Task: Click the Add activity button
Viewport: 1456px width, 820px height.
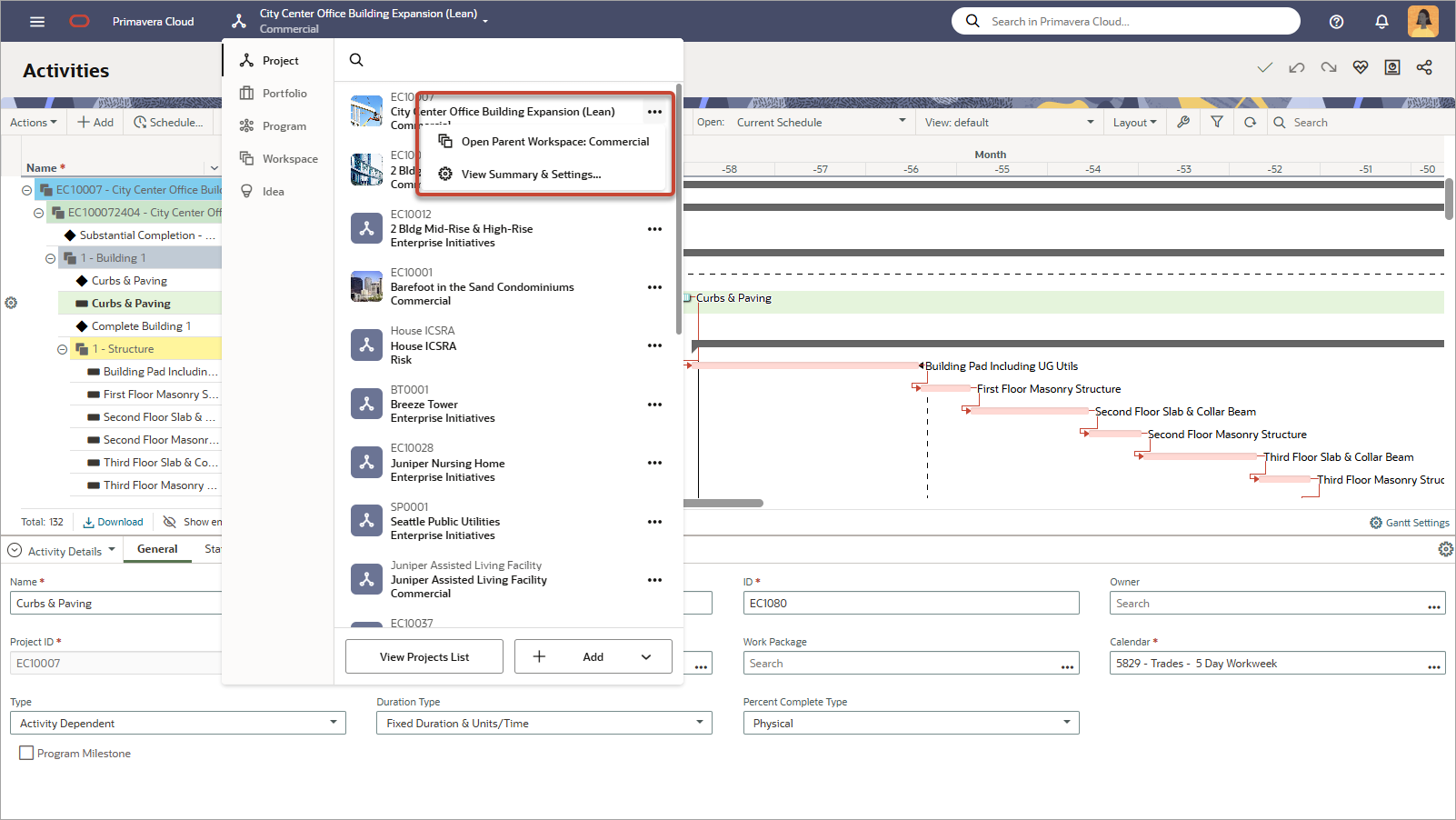Action: (x=95, y=122)
